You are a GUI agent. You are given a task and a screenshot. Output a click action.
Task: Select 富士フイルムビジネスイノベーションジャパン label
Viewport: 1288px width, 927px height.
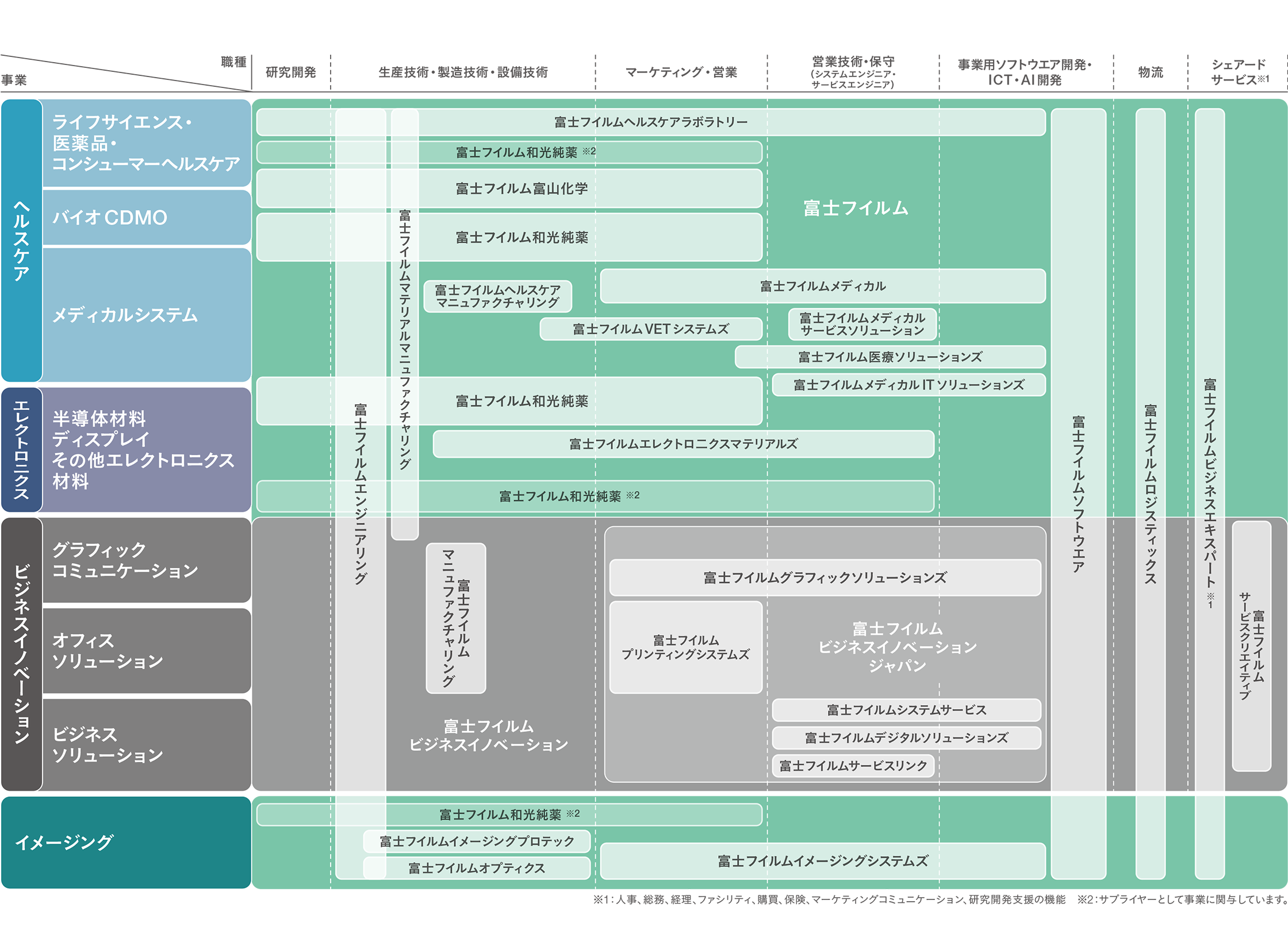click(898, 647)
